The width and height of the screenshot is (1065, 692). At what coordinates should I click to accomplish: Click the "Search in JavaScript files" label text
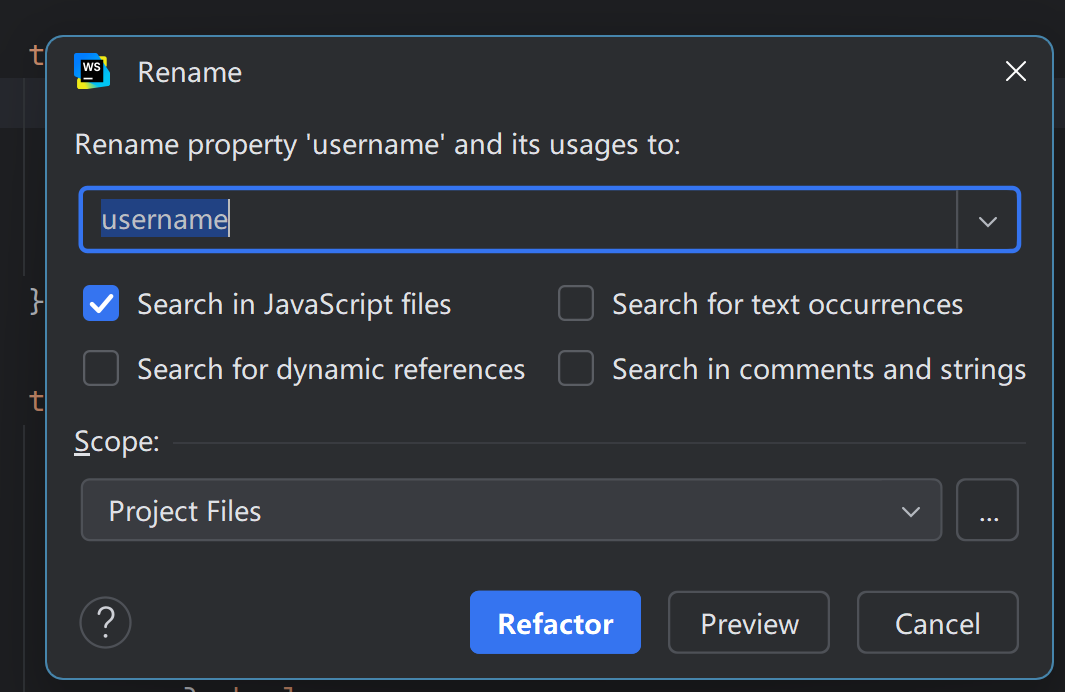coord(294,304)
